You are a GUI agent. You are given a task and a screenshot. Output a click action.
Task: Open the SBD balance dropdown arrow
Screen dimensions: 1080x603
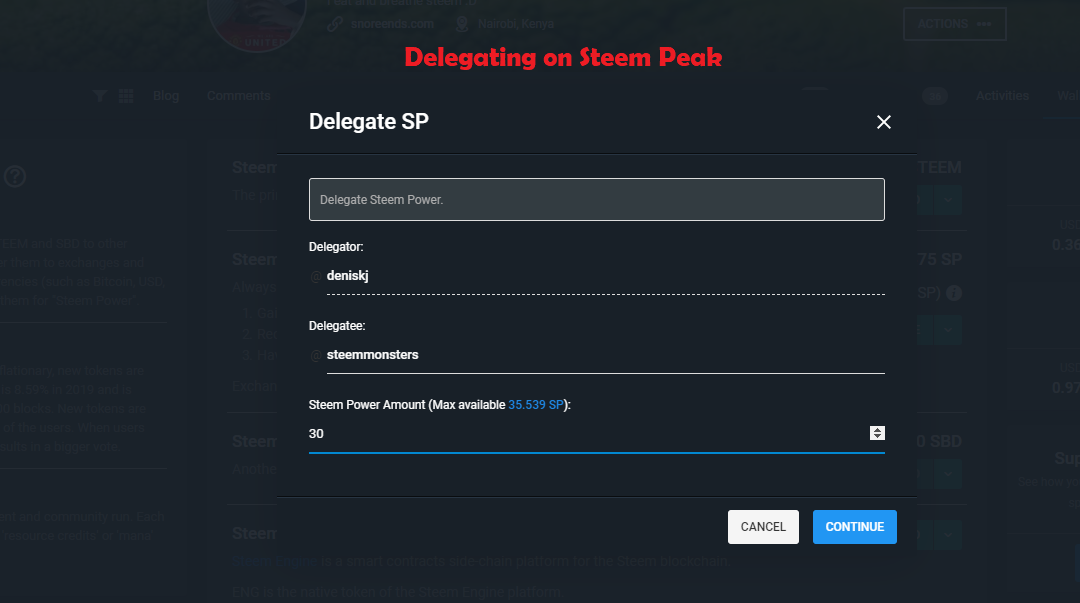(x=948, y=474)
